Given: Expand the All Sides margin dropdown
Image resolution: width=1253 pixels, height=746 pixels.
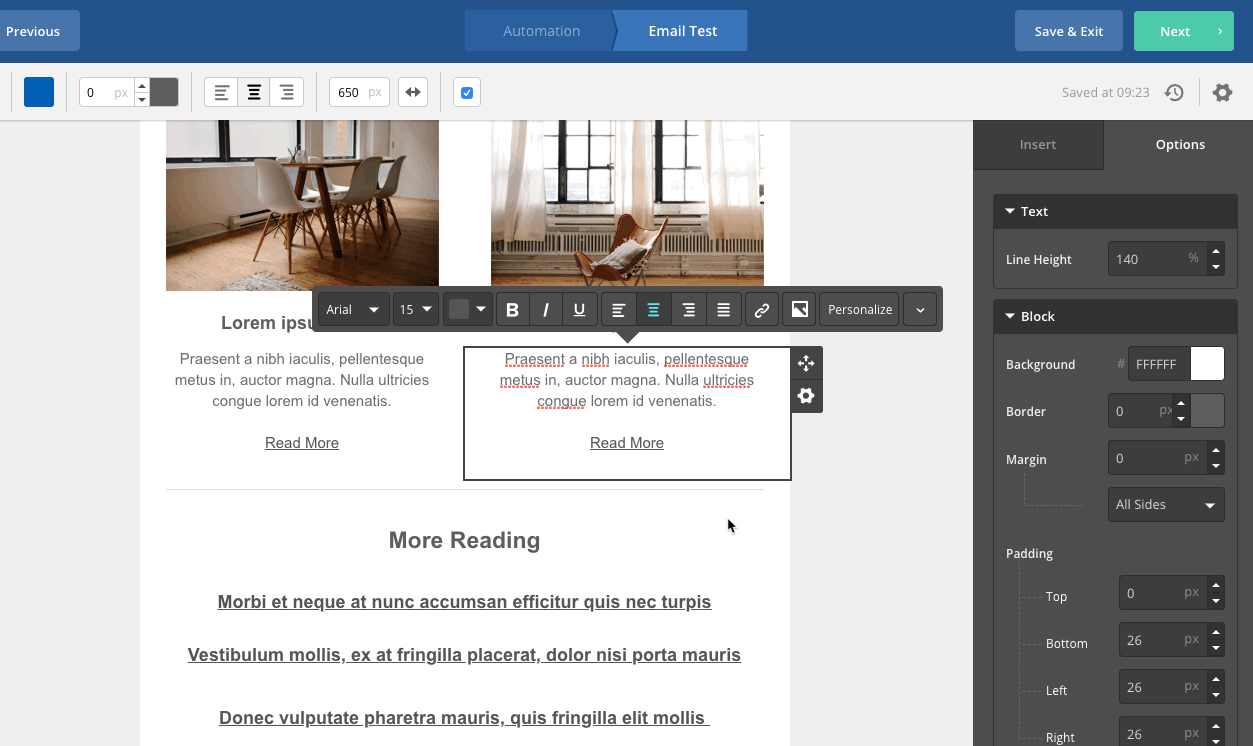Looking at the screenshot, I should pos(1166,504).
